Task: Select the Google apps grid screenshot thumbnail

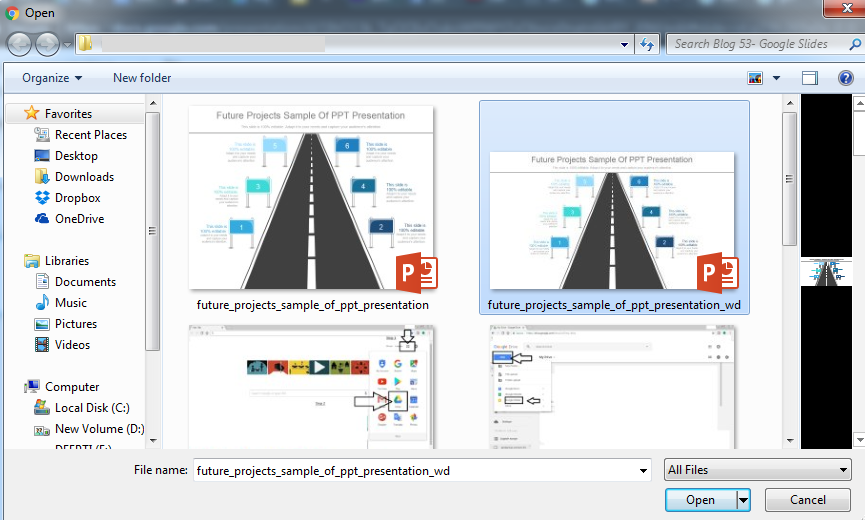Action: tap(311, 387)
